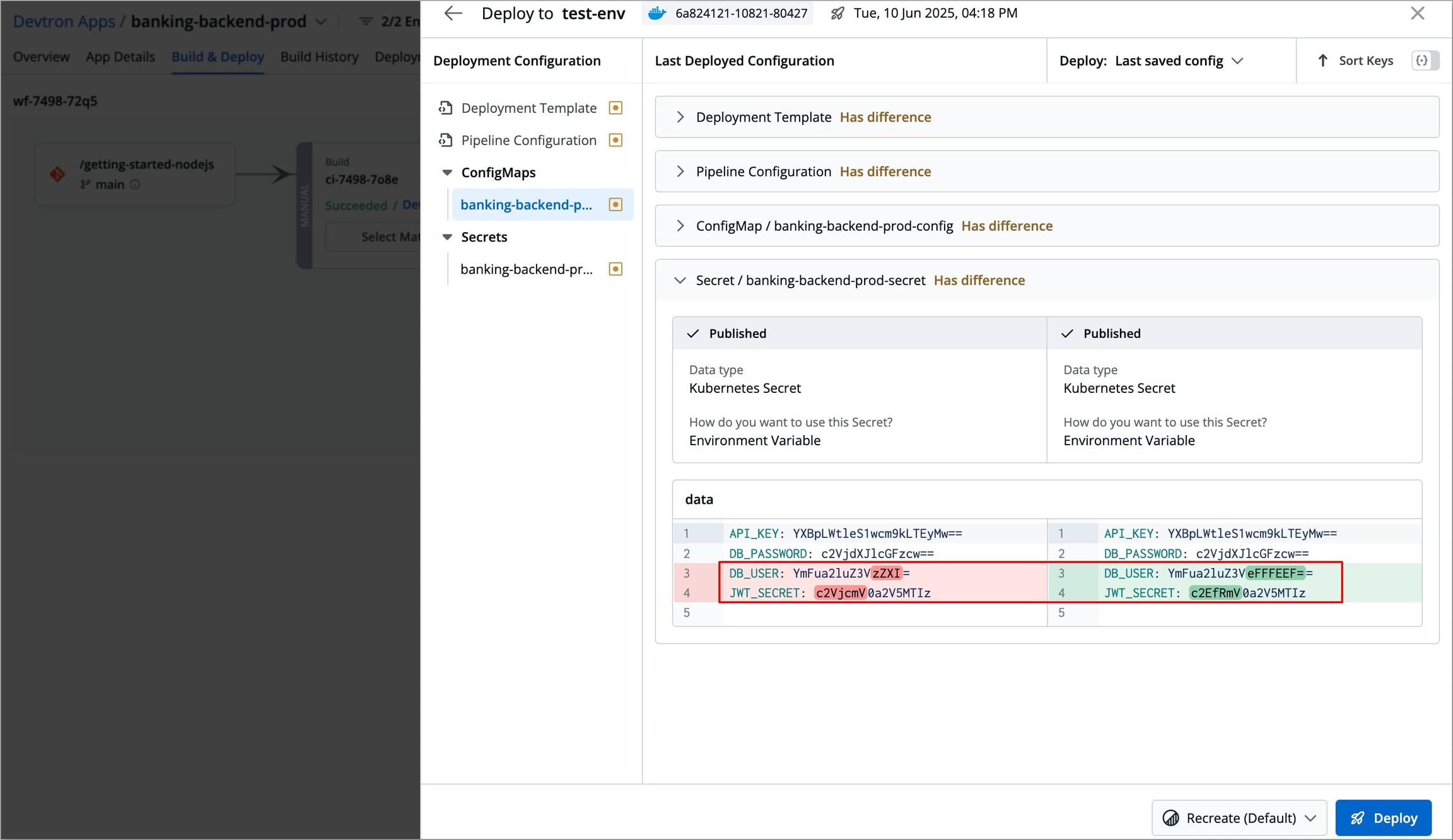
Task: Select banking-backend-p... under ConfigMaps
Action: click(527, 205)
